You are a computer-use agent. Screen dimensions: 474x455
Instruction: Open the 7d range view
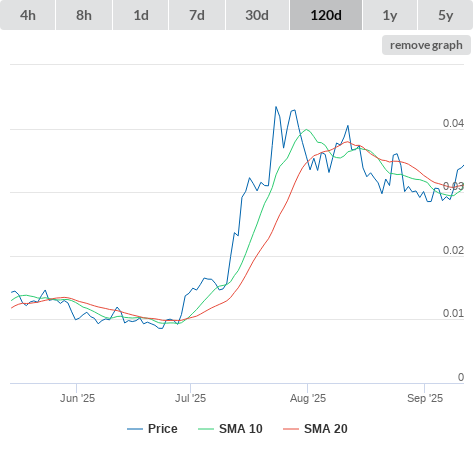197,15
